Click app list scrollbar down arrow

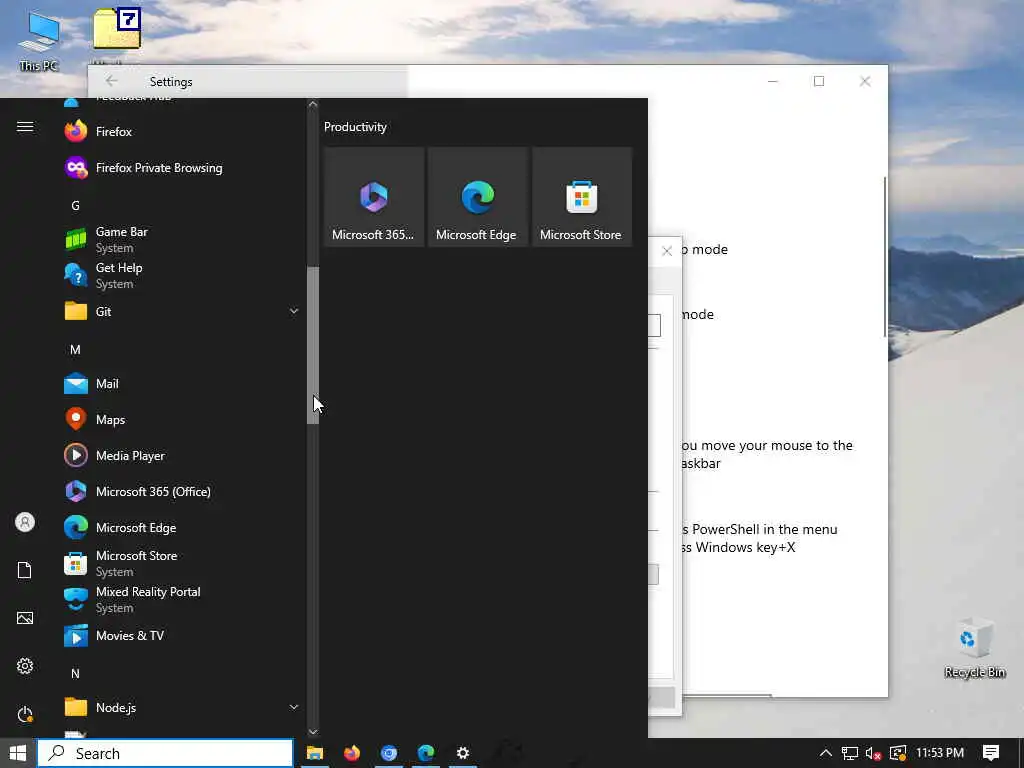[x=313, y=732]
